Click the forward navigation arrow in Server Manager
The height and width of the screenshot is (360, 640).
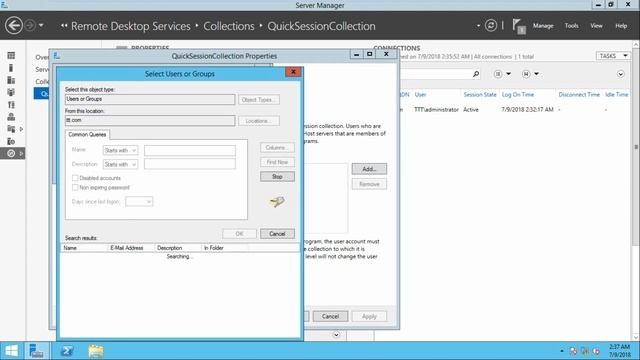point(30,25)
